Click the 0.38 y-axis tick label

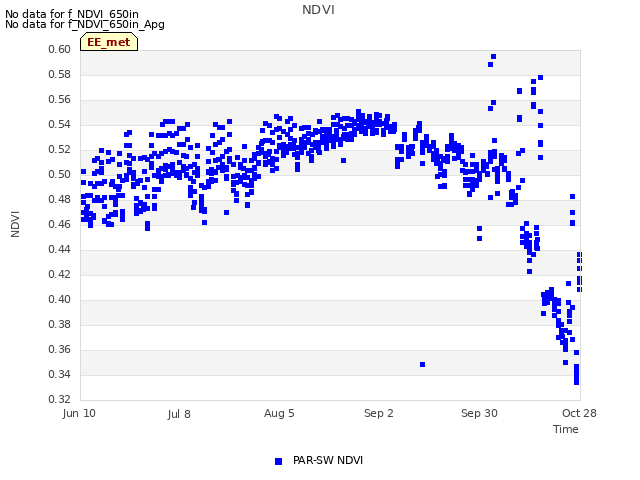pyautogui.click(x=60, y=324)
